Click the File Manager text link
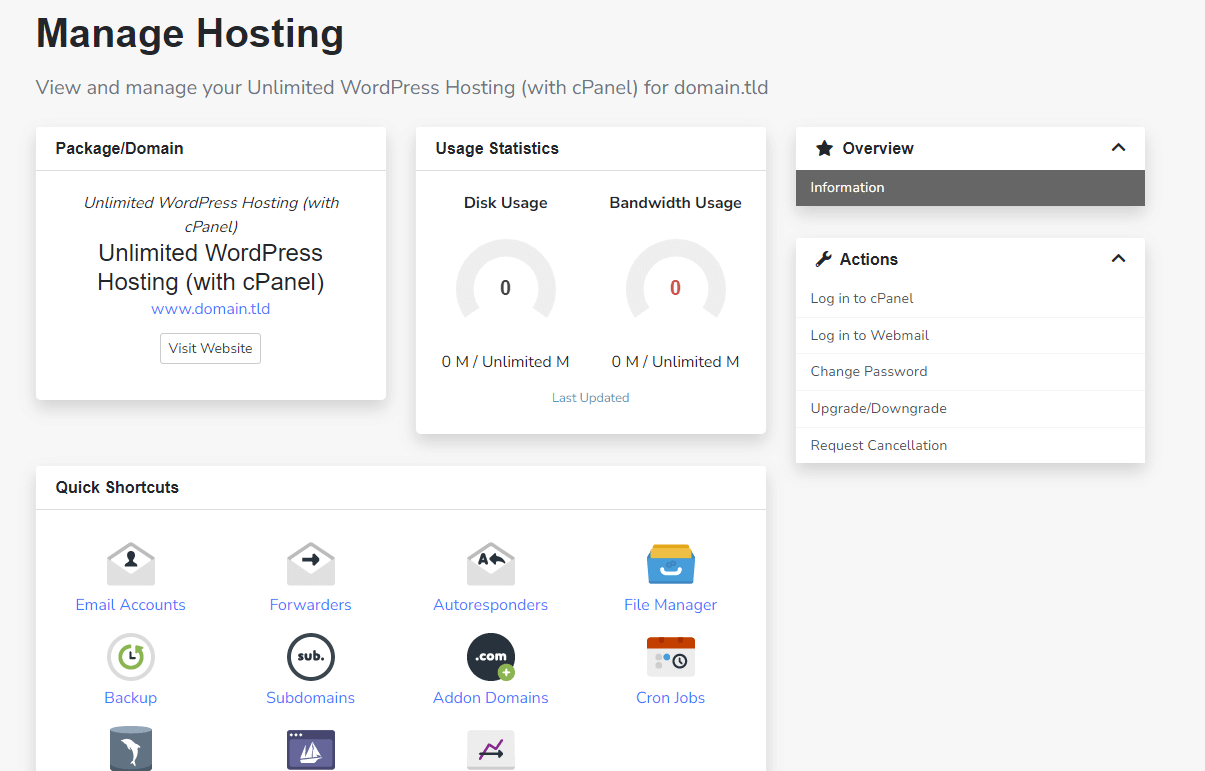The height and width of the screenshot is (771, 1205). pos(671,605)
